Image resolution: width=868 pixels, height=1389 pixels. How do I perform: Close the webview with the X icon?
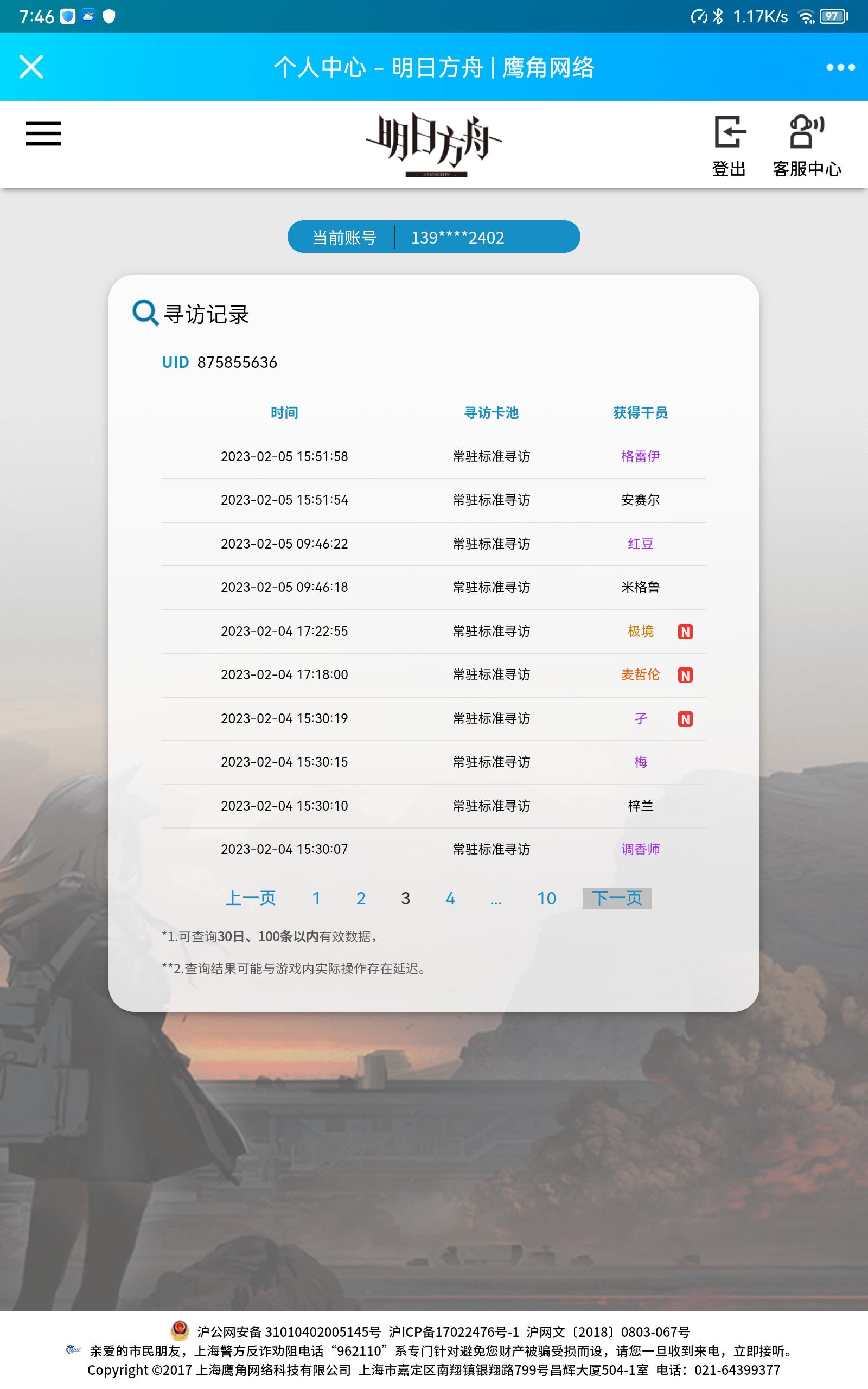(x=31, y=67)
